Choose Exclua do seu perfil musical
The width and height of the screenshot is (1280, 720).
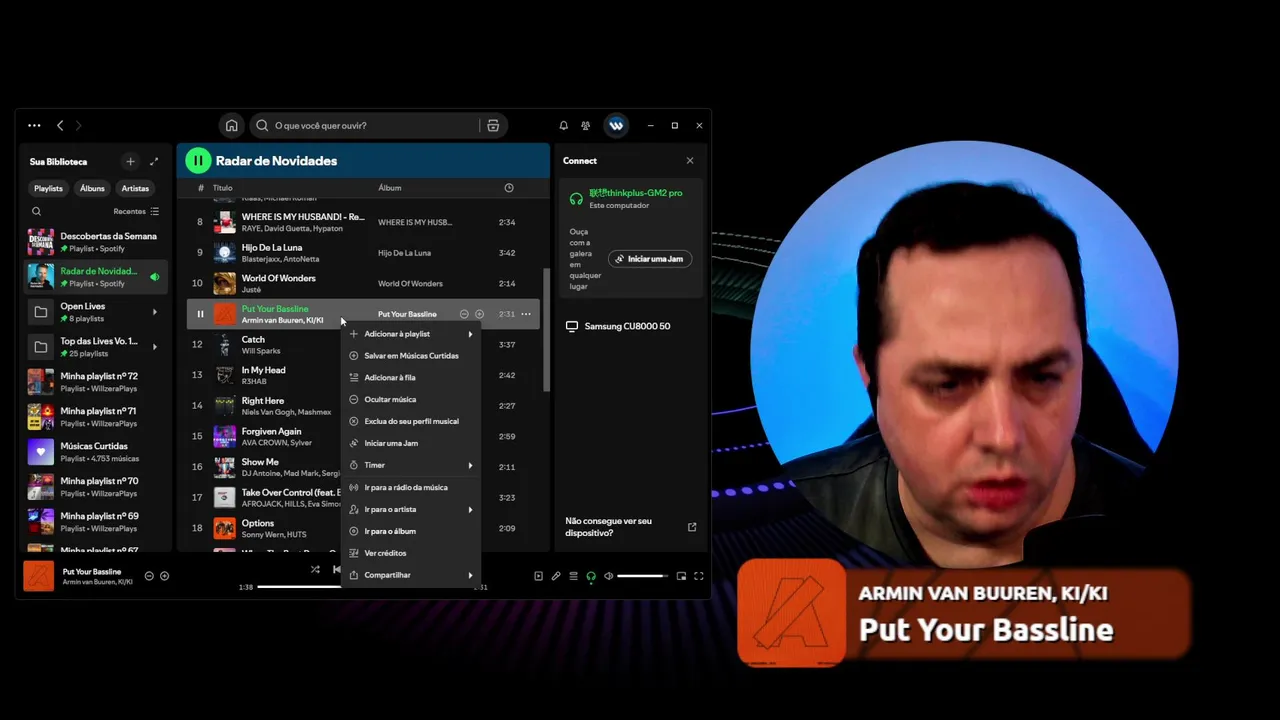(x=411, y=422)
